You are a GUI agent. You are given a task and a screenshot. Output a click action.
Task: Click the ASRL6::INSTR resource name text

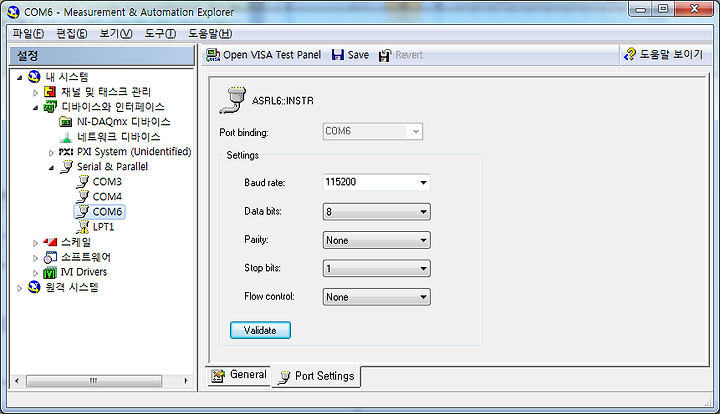coord(282,101)
